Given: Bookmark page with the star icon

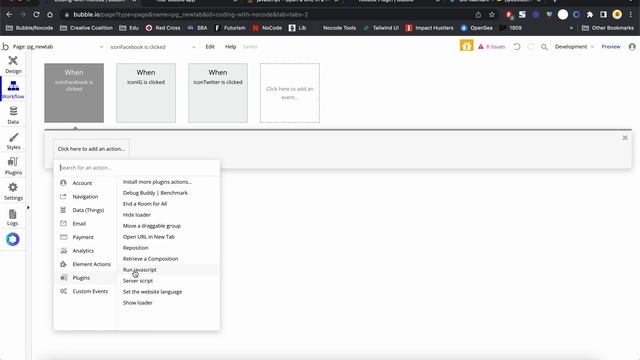Looking at the screenshot, I should click(x=492, y=15).
